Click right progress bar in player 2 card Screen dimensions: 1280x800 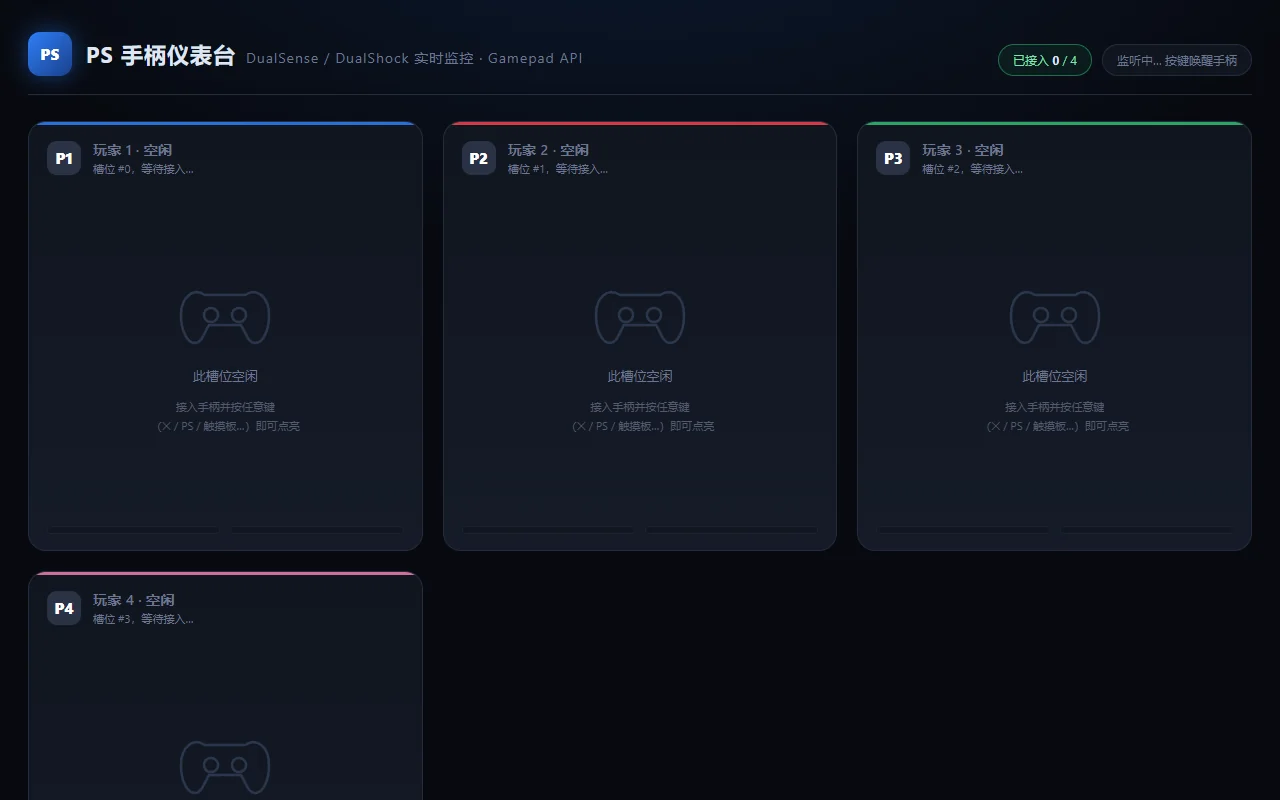[731, 530]
